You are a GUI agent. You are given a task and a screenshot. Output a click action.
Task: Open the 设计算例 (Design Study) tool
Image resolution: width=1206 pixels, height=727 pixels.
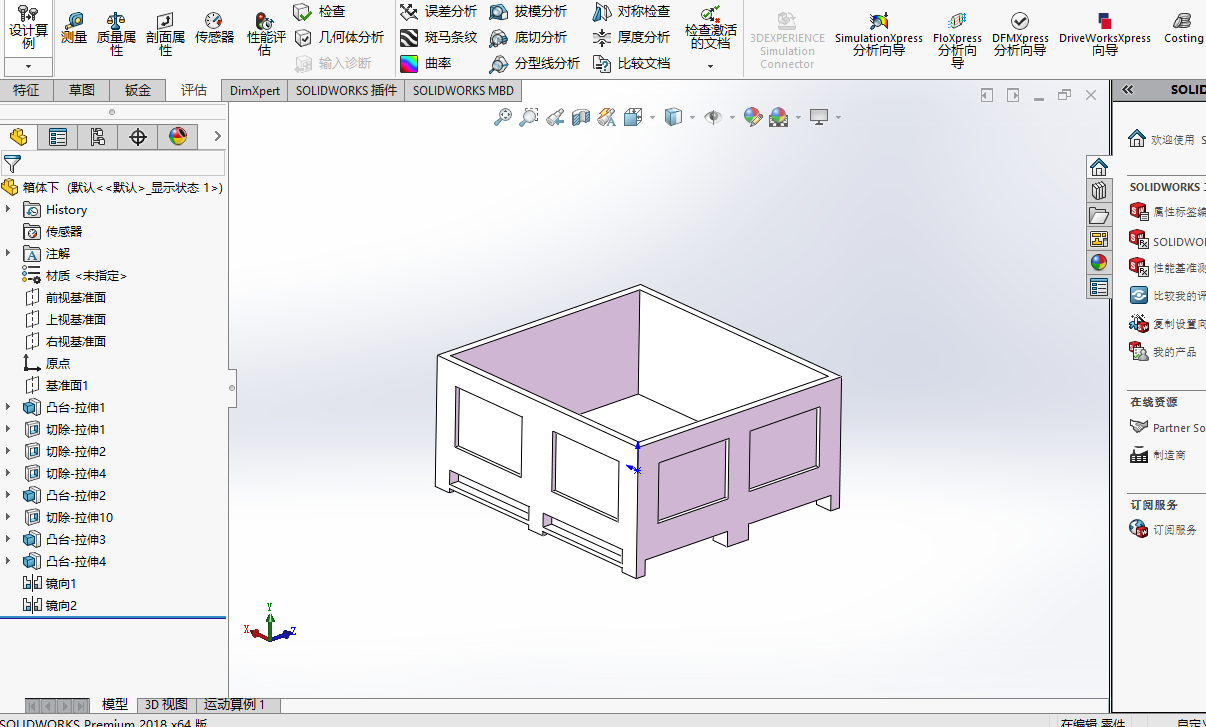(28, 27)
